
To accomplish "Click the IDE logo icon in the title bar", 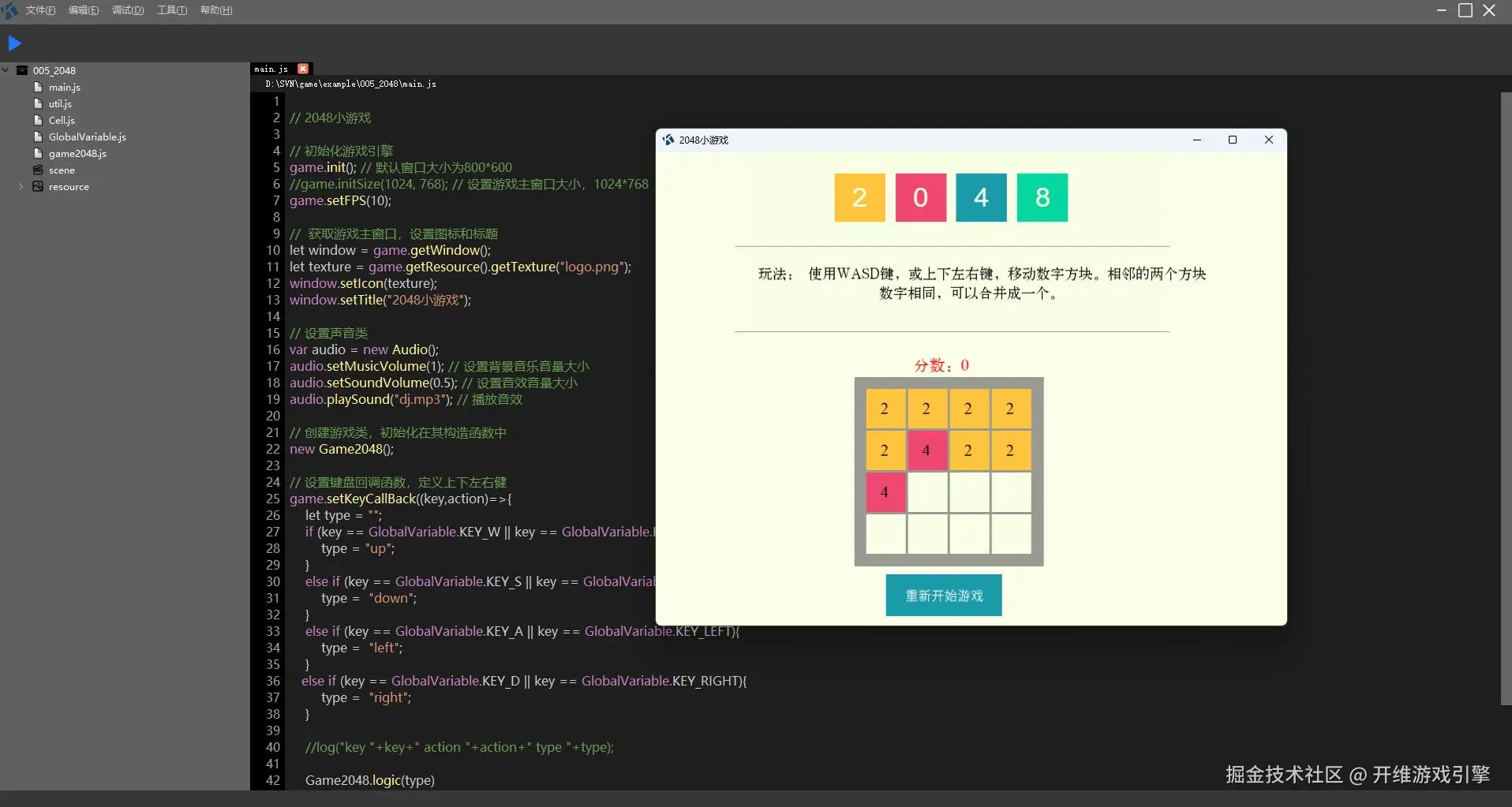I will tap(10, 10).
